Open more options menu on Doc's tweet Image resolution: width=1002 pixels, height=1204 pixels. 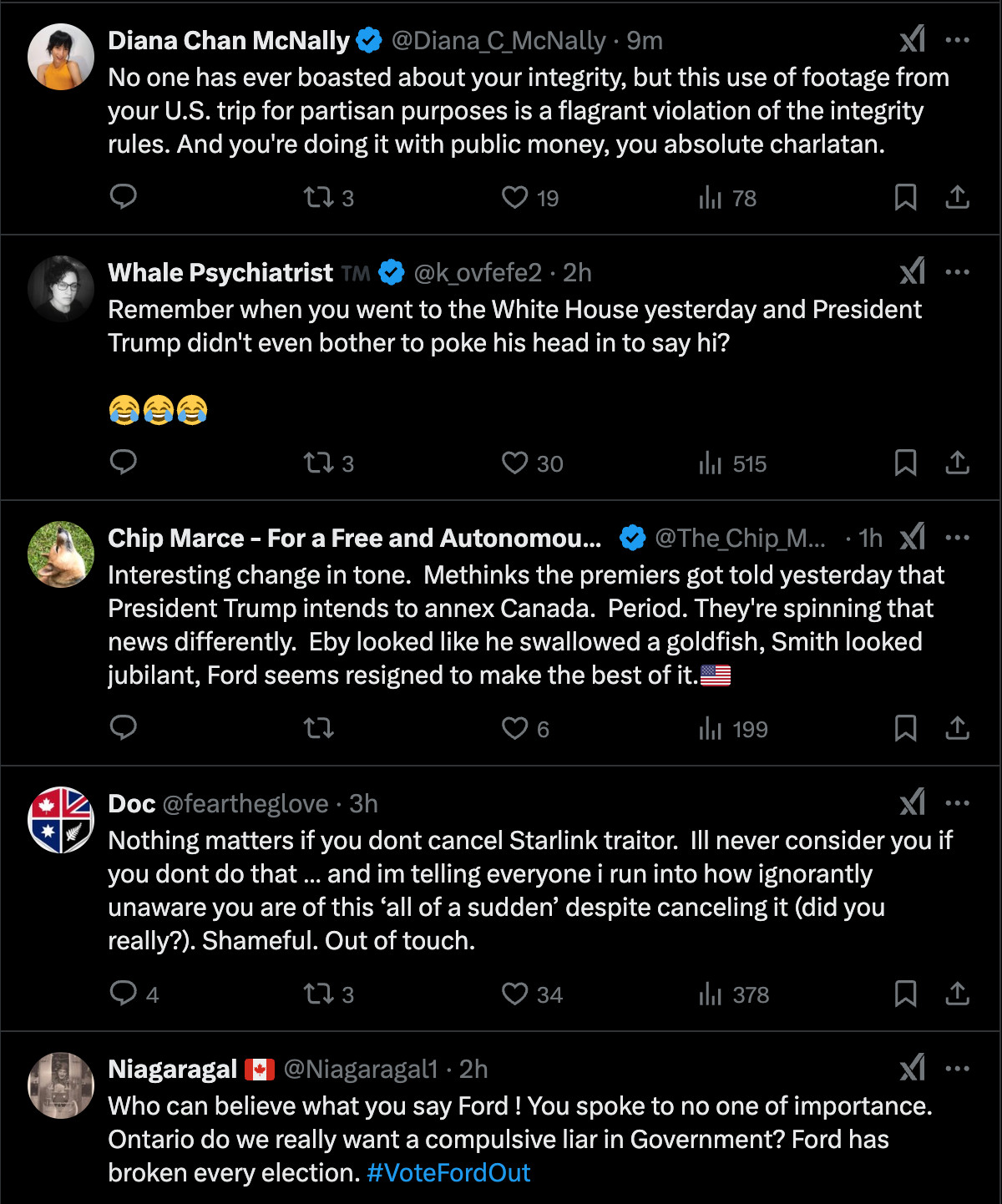(957, 803)
